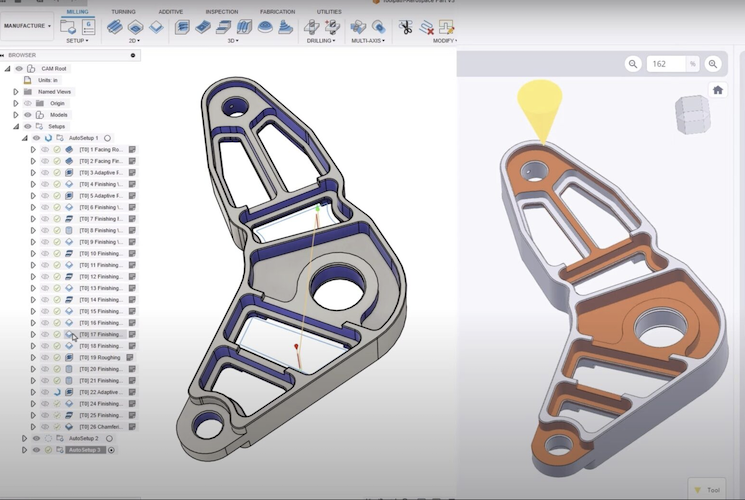Open the MODIFY dropdown menu
The height and width of the screenshot is (500, 745).
point(445,41)
